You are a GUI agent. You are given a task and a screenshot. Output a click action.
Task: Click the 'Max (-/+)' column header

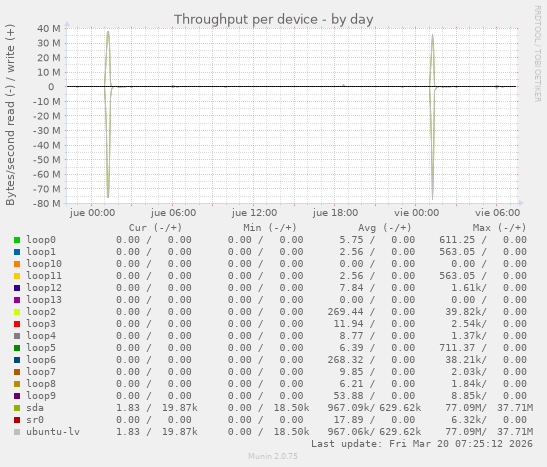[x=499, y=228]
